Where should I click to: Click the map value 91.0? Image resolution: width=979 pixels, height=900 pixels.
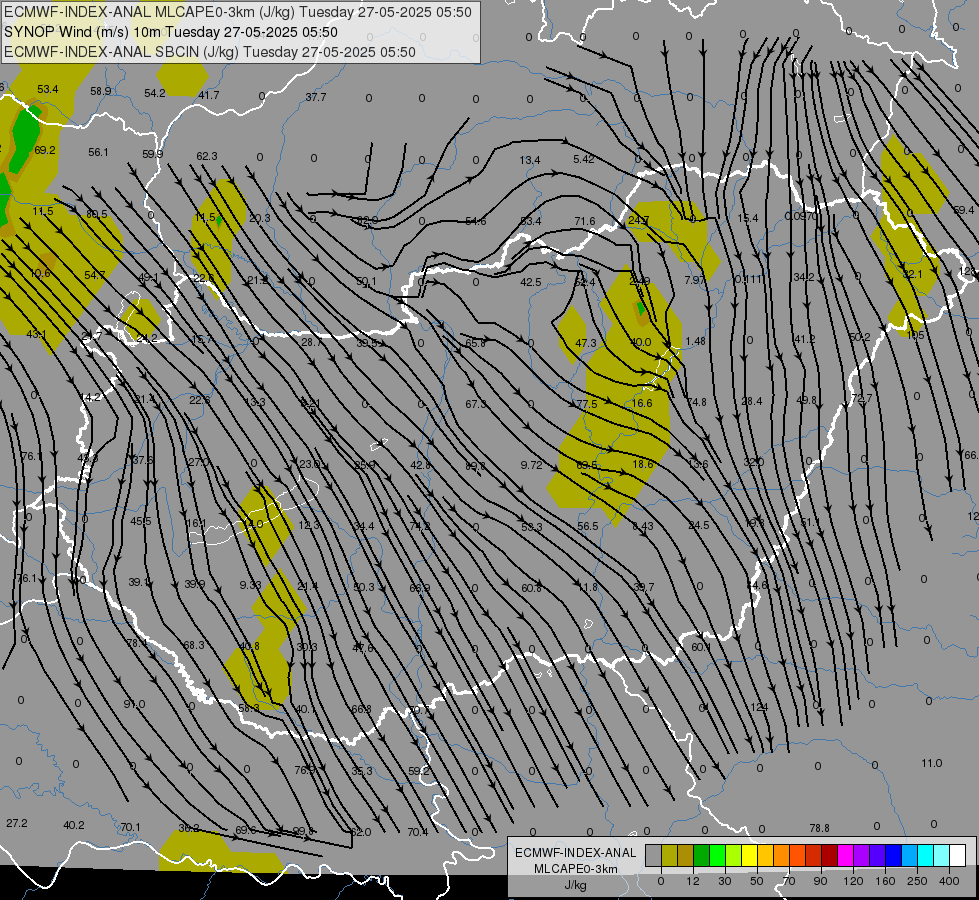coord(134,704)
